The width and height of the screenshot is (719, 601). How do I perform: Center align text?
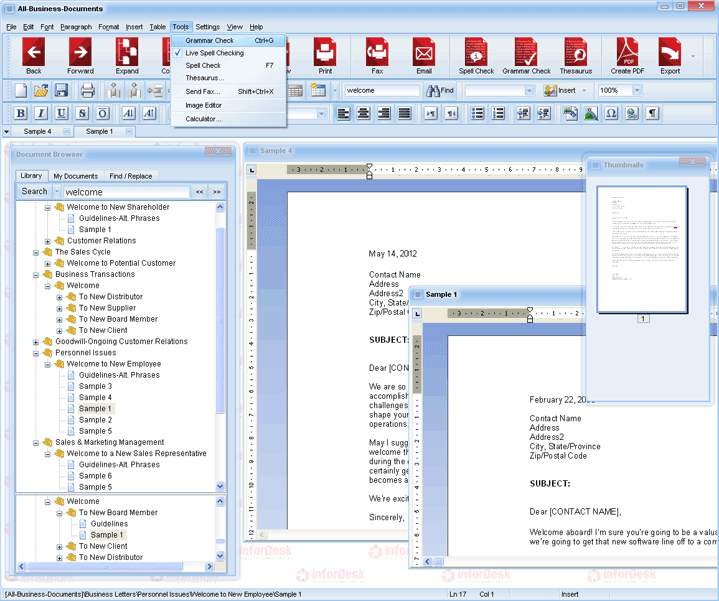(x=364, y=113)
